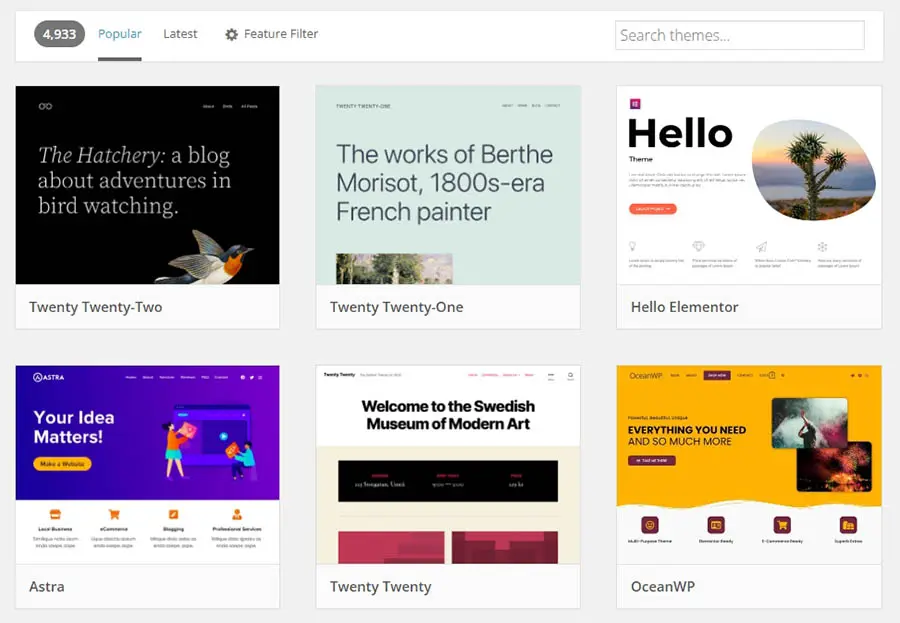
Task: Click inside the Search themes field
Action: pyautogui.click(x=740, y=35)
